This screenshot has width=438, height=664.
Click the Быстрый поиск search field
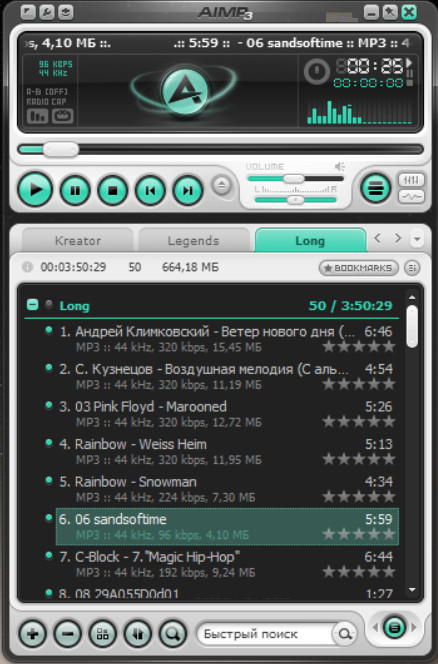(x=267, y=634)
